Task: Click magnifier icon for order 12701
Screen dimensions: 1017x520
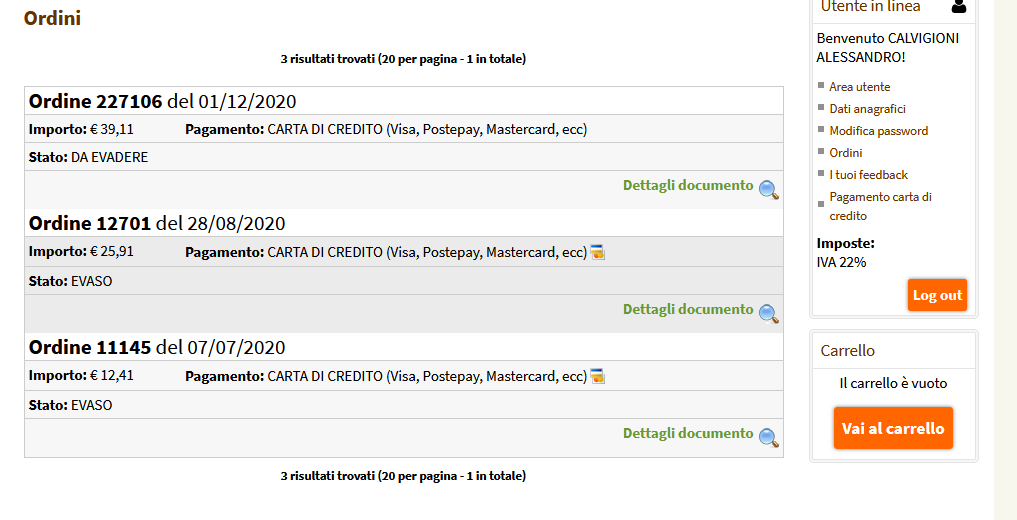Action: 769,314
